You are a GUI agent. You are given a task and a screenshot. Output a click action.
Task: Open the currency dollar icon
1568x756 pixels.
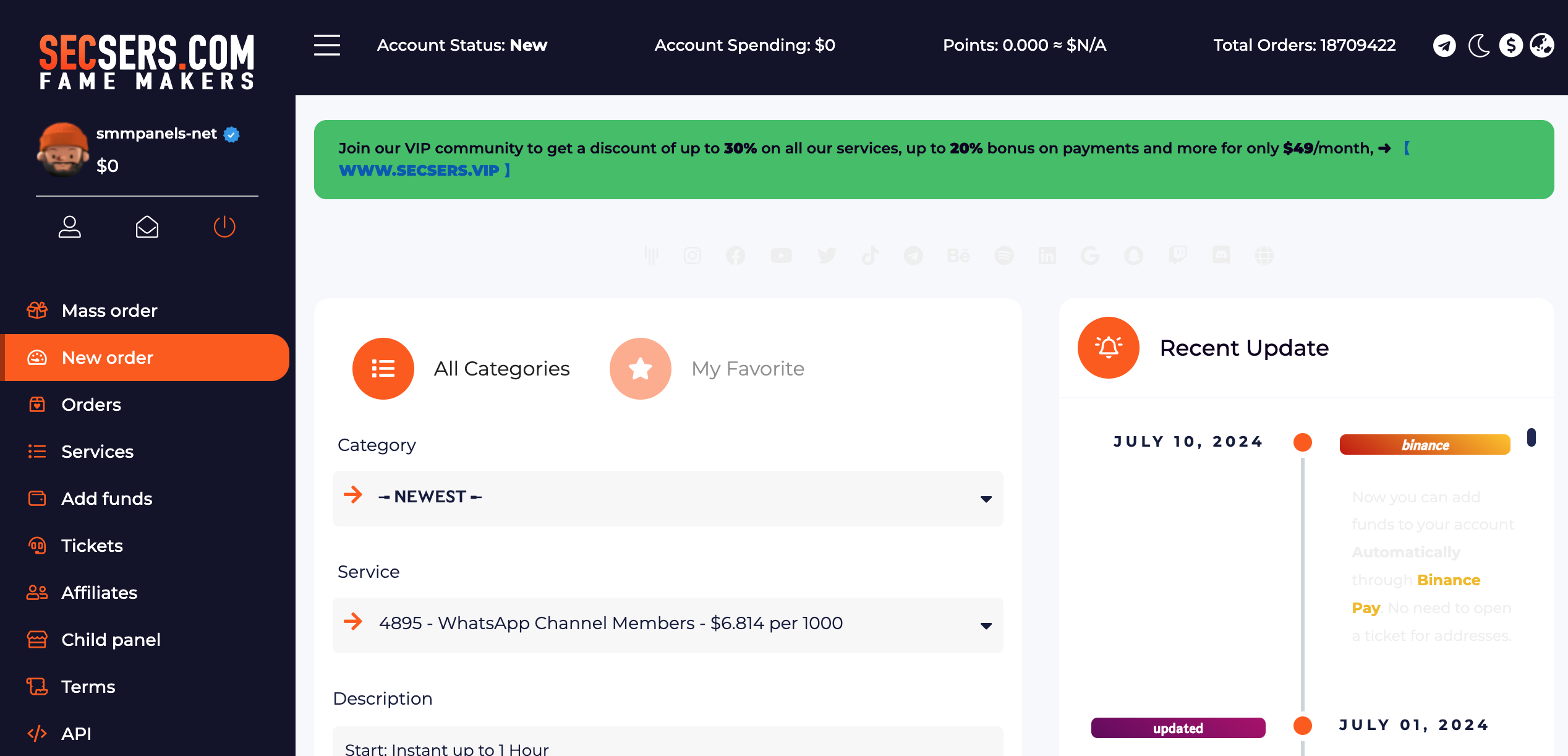pyautogui.click(x=1511, y=45)
